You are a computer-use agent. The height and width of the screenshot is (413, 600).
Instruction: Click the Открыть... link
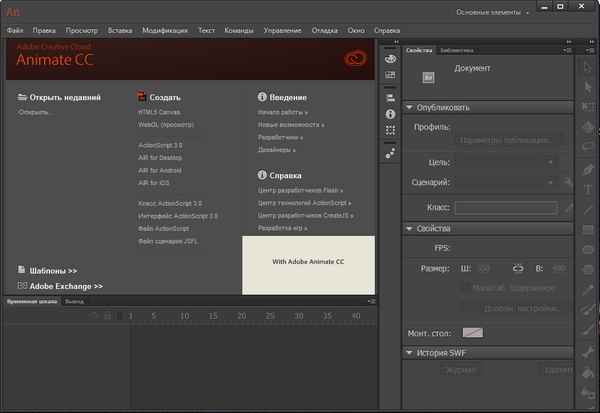(36, 112)
